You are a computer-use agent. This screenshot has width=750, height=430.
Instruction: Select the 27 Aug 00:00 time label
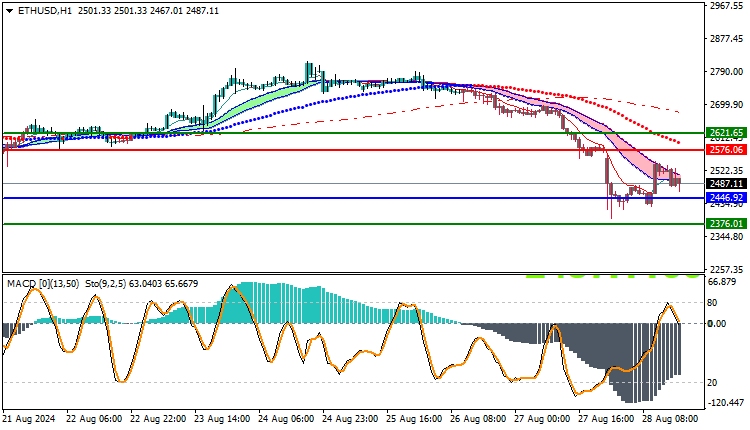click(542, 419)
